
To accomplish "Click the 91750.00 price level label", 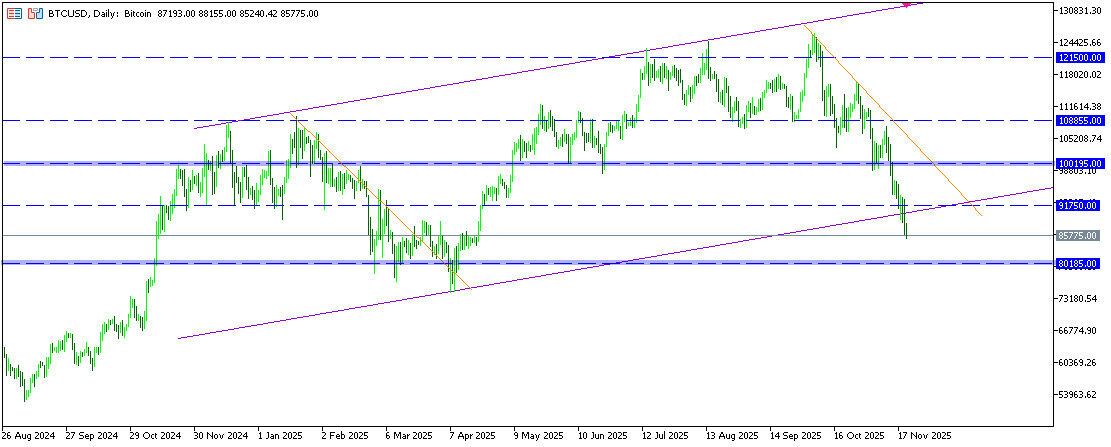I will click(1078, 205).
